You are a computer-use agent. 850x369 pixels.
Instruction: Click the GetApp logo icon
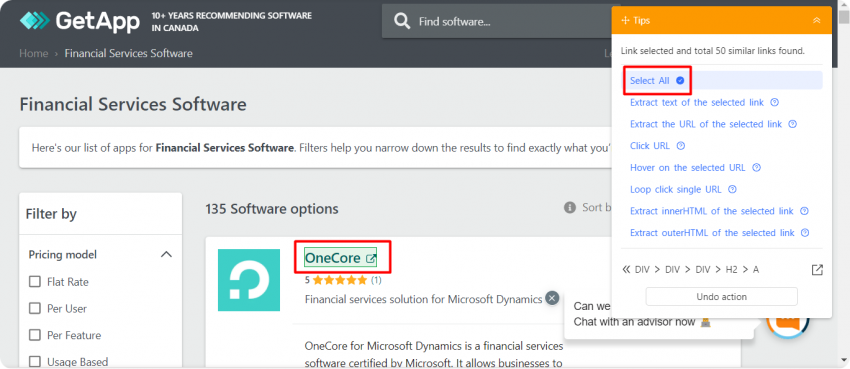point(34,21)
